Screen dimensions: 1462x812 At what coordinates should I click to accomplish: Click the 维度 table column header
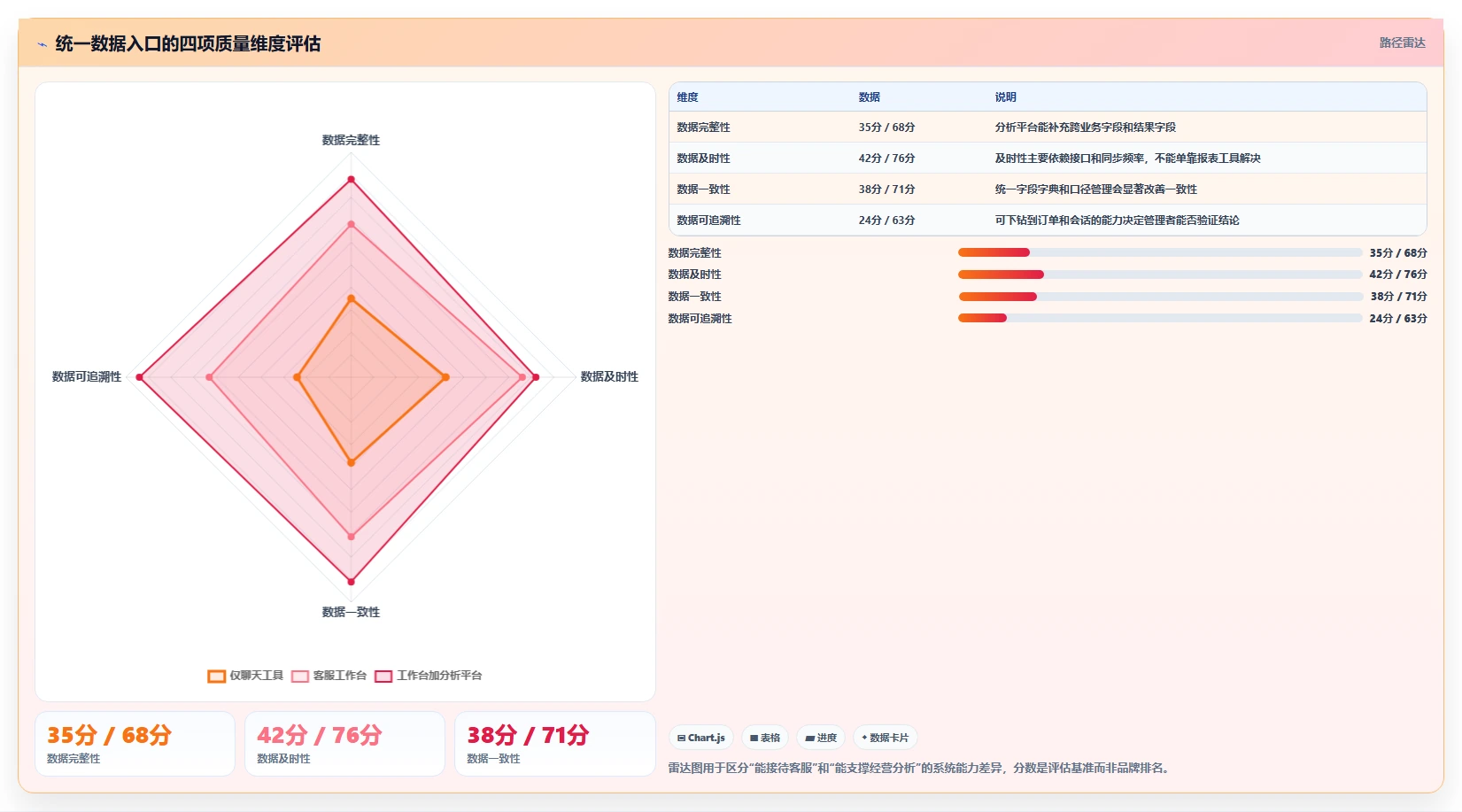tap(688, 97)
